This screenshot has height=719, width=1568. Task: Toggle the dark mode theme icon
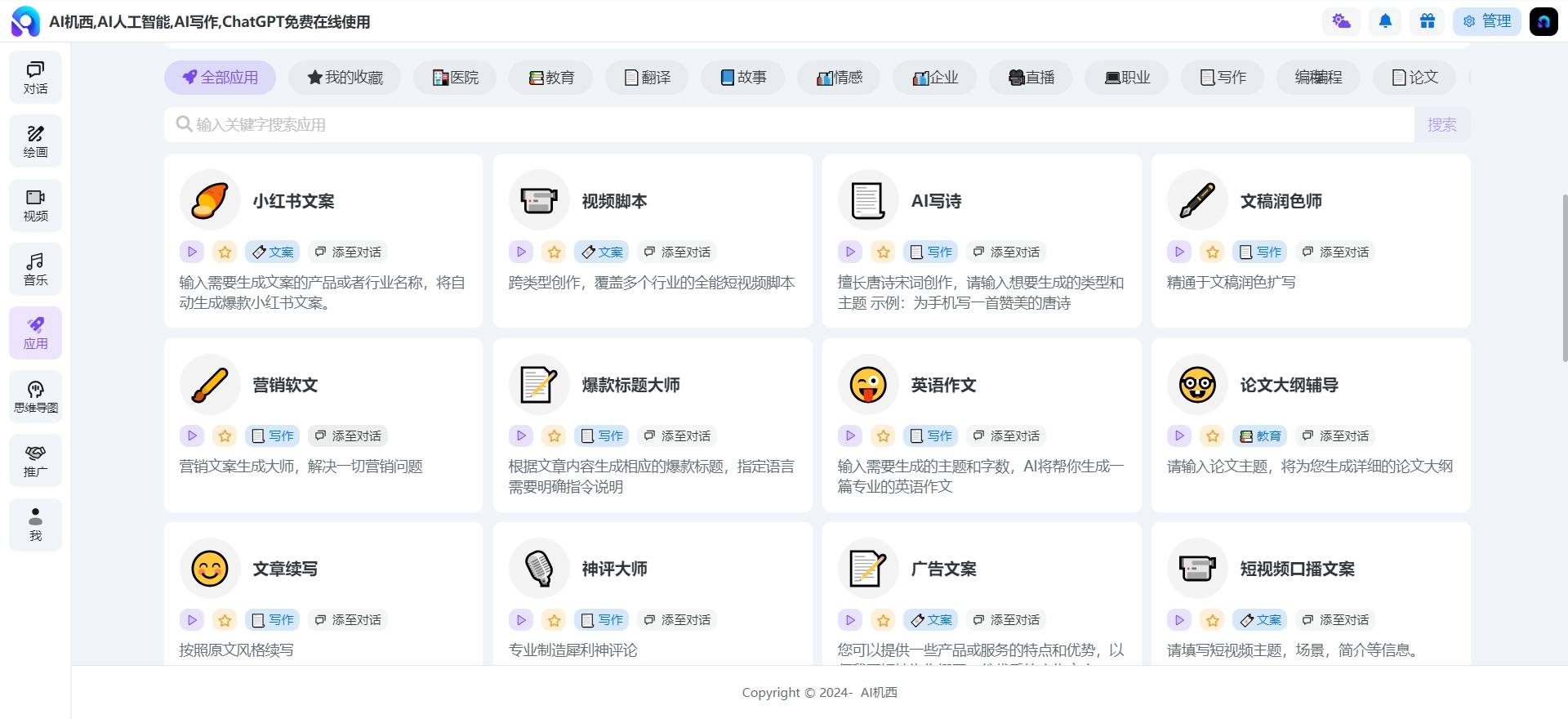tap(1341, 21)
